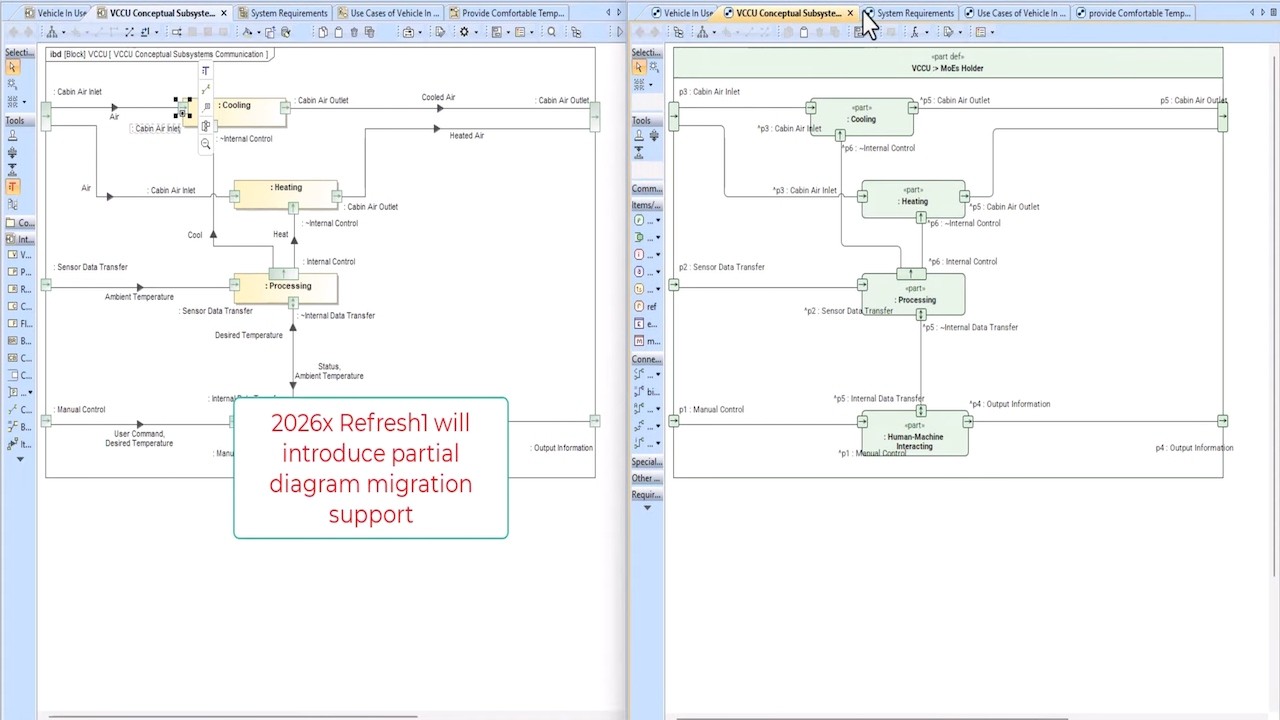1280x720 pixels.
Task: Click the port on left of Heating block
Action: click(x=235, y=196)
